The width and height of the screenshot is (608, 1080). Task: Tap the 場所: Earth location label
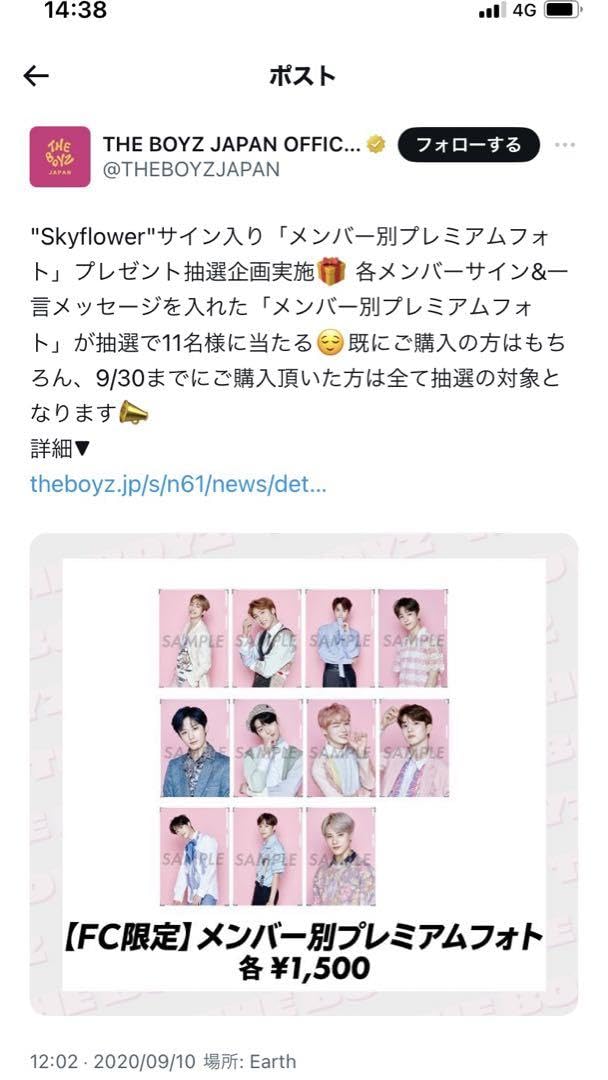point(250,1061)
